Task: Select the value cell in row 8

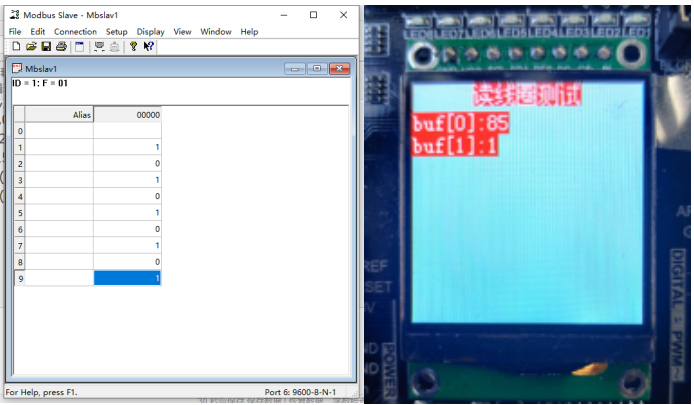Action: pyautogui.click(x=127, y=262)
